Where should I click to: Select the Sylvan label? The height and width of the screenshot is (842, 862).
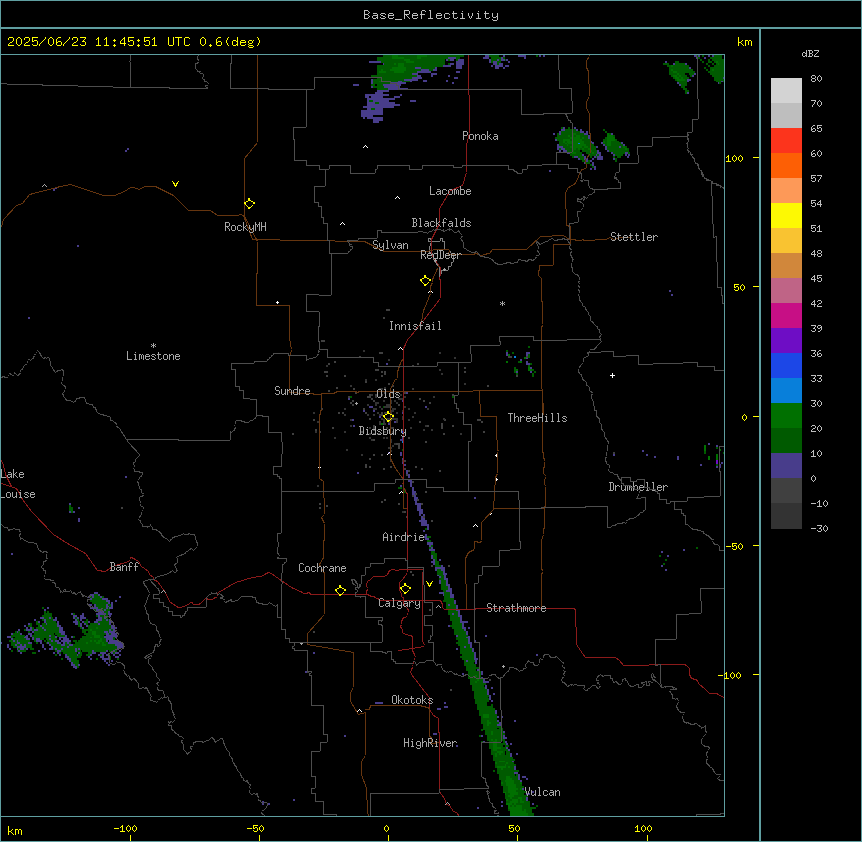click(x=390, y=245)
